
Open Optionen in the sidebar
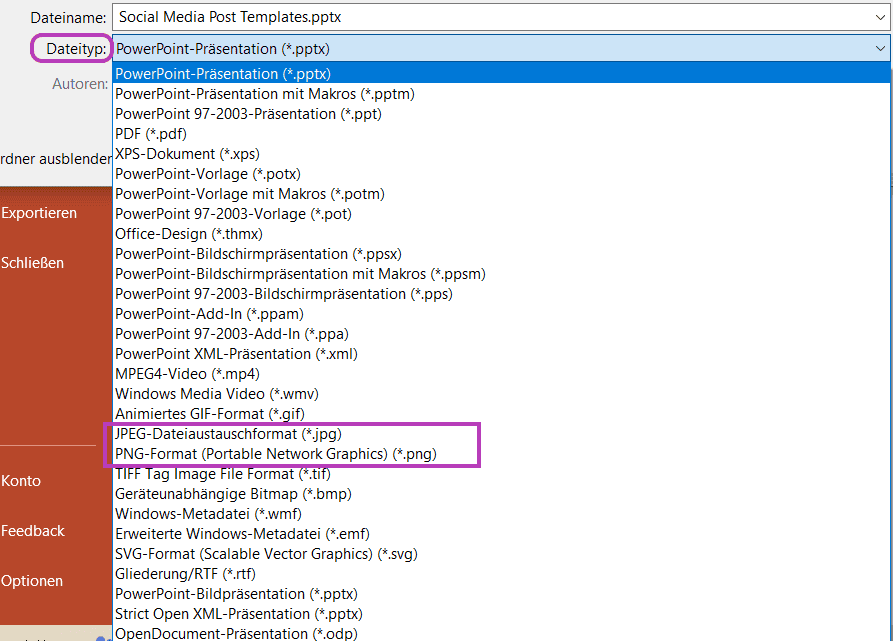[x=32, y=581]
